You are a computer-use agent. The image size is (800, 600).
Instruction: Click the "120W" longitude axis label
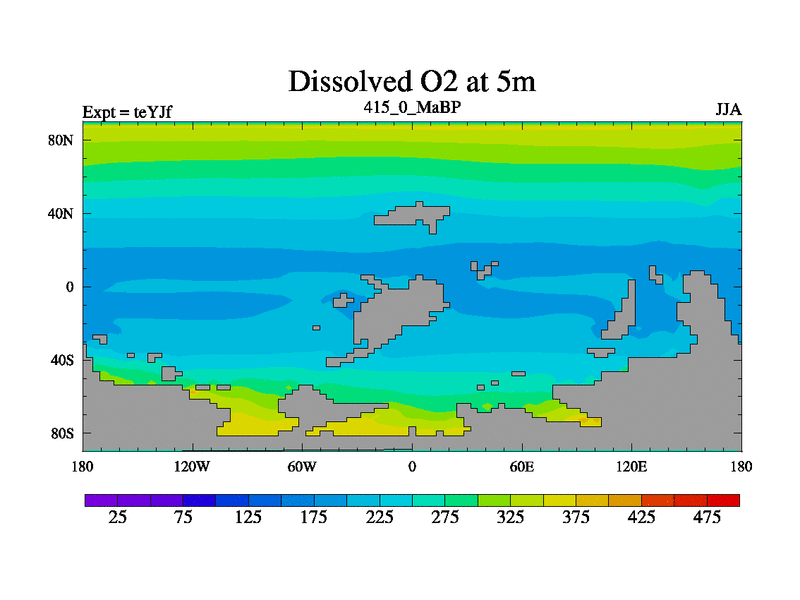(x=191, y=467)
